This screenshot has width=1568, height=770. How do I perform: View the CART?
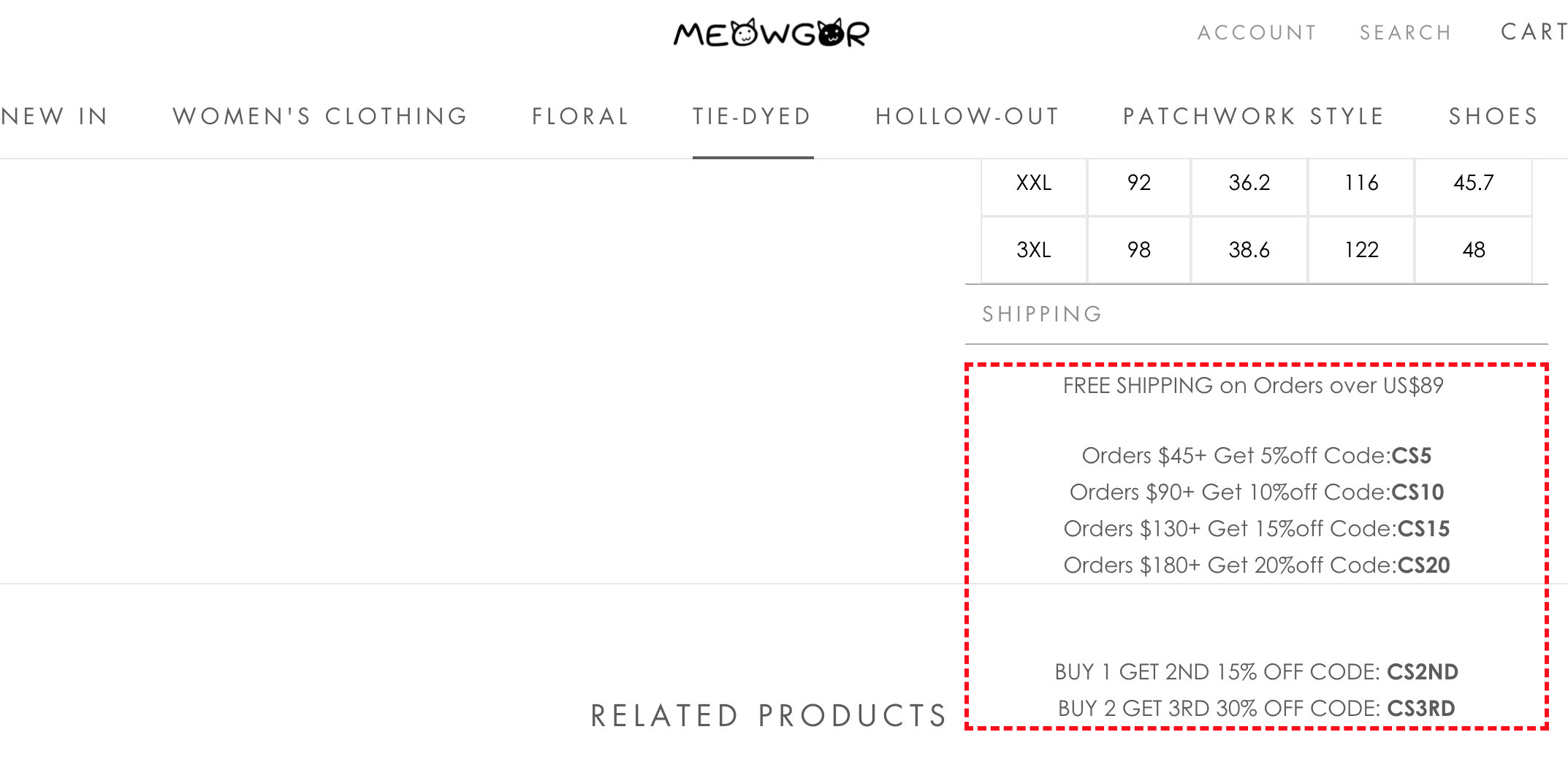[x=1534, y=32]
